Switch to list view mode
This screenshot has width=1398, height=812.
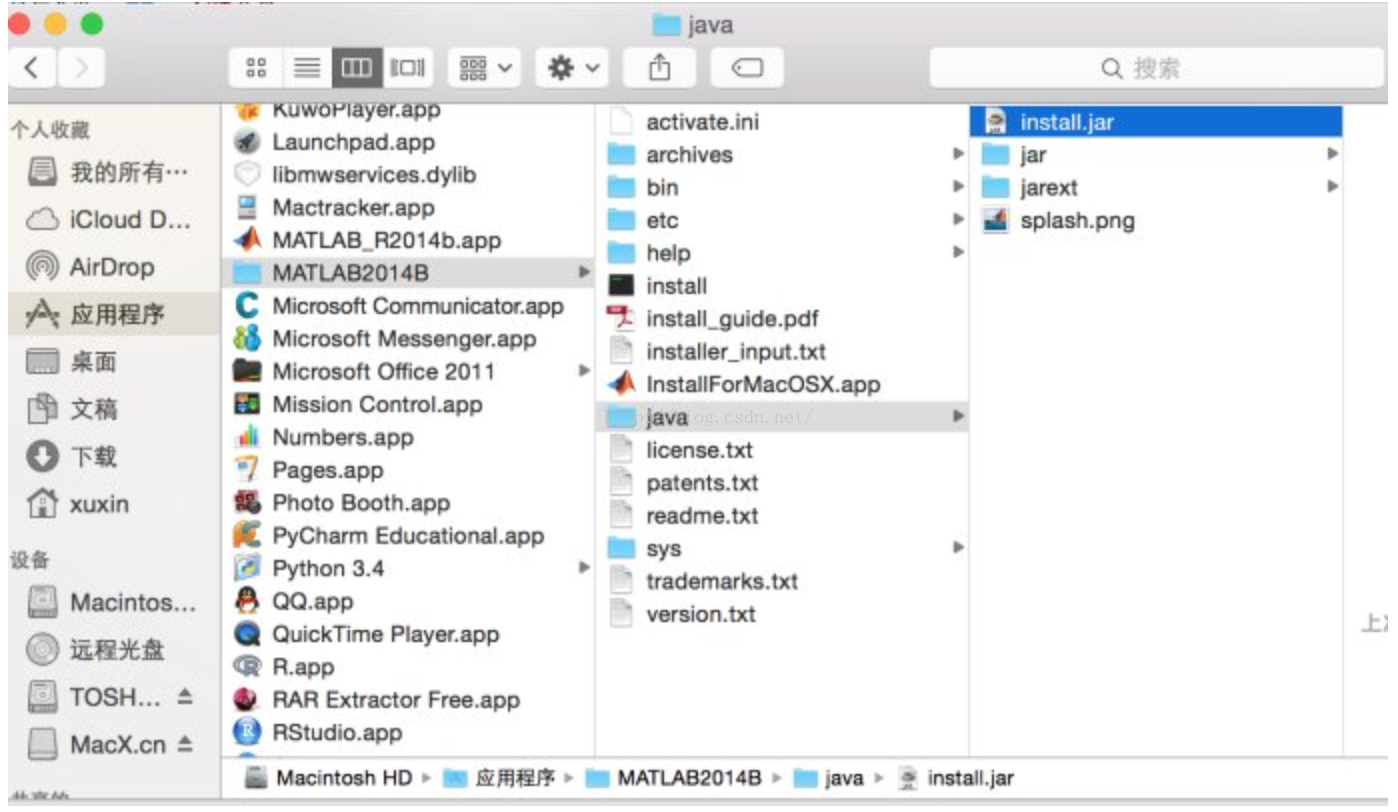coord(307,68)
